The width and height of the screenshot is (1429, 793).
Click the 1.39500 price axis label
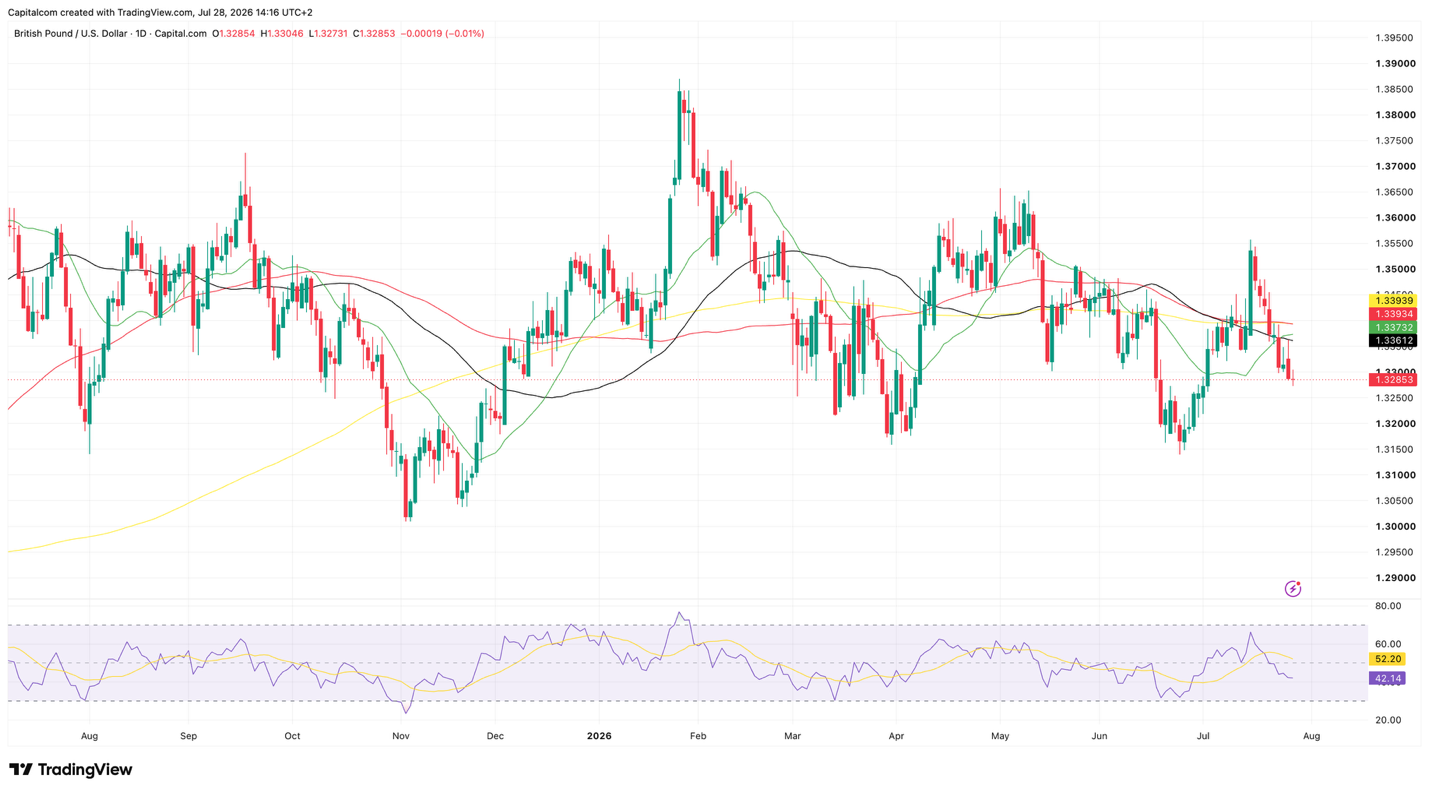coord(1394,38)
